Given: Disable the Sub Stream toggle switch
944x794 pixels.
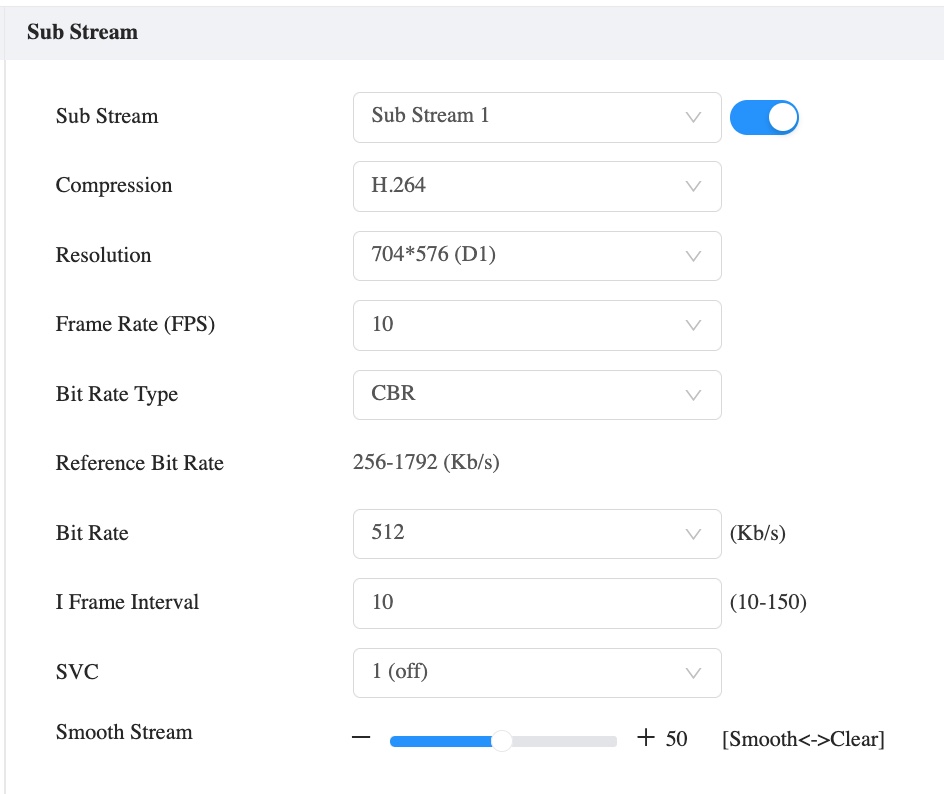Looking at the screenshot, I should click(x=764, y=117).
